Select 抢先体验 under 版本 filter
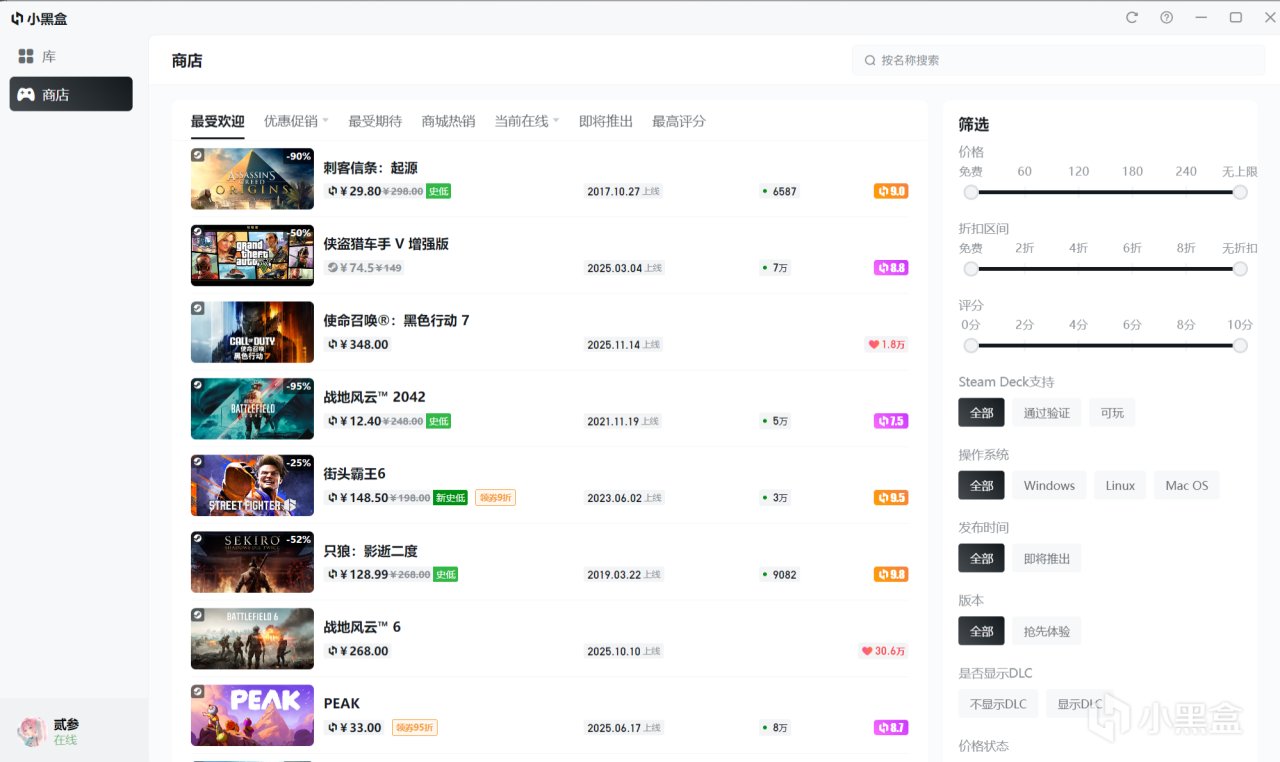The height and width of the screenshot is (762, 1280). coord(1046,632)
